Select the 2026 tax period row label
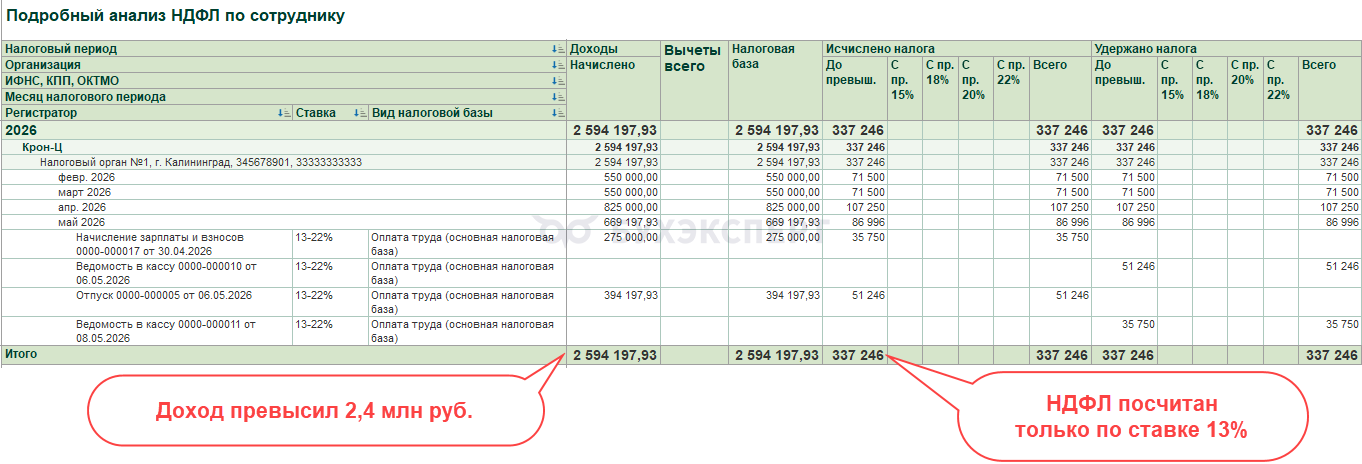The width and height of the screenshot is (1362, 464). [x=23, y=130]
